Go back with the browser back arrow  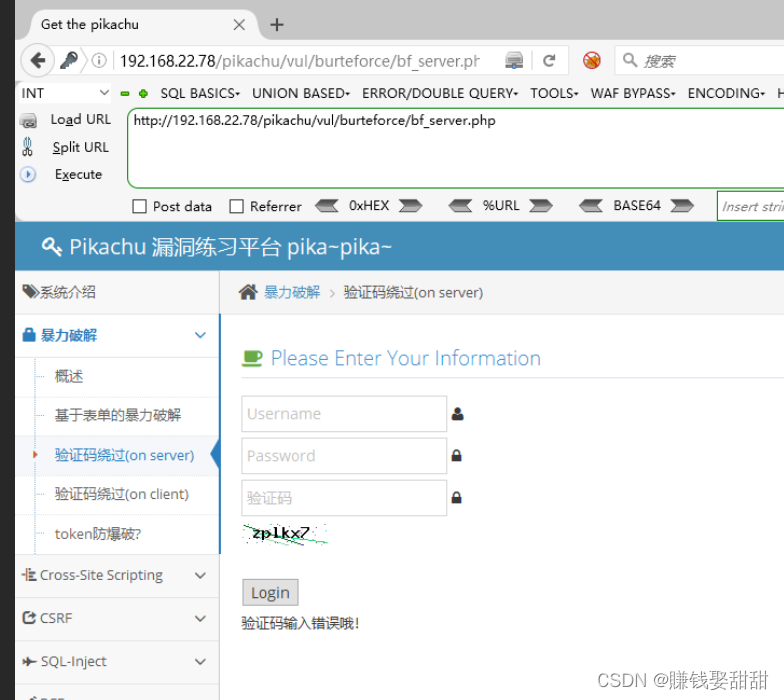[x=38, y=60]
